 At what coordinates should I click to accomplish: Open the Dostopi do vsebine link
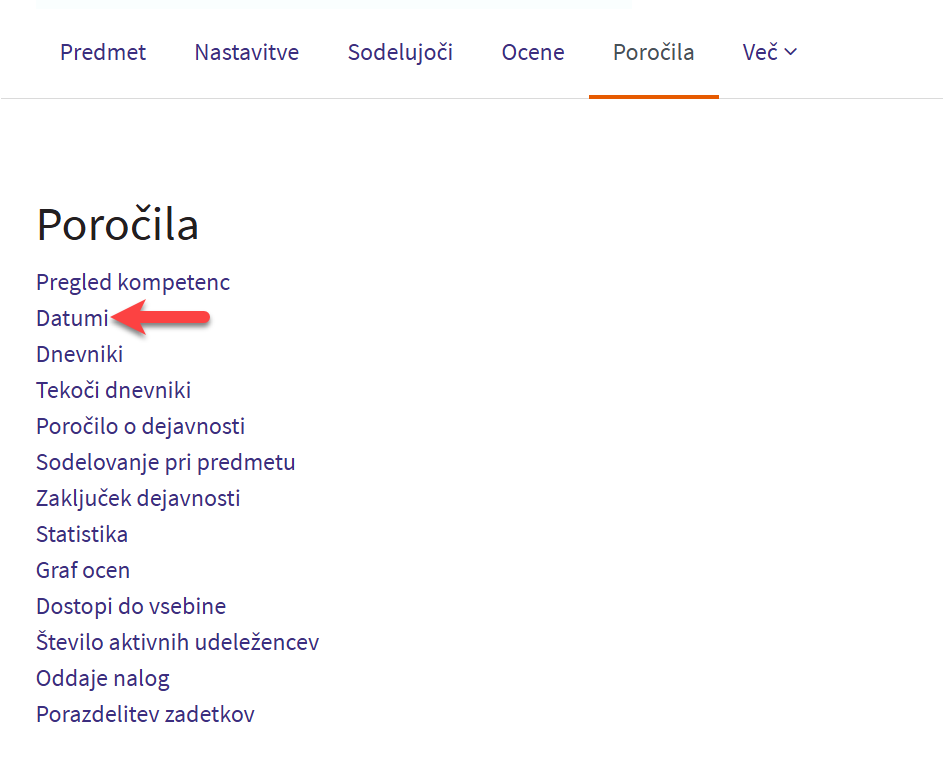click(x=131, y=606)
